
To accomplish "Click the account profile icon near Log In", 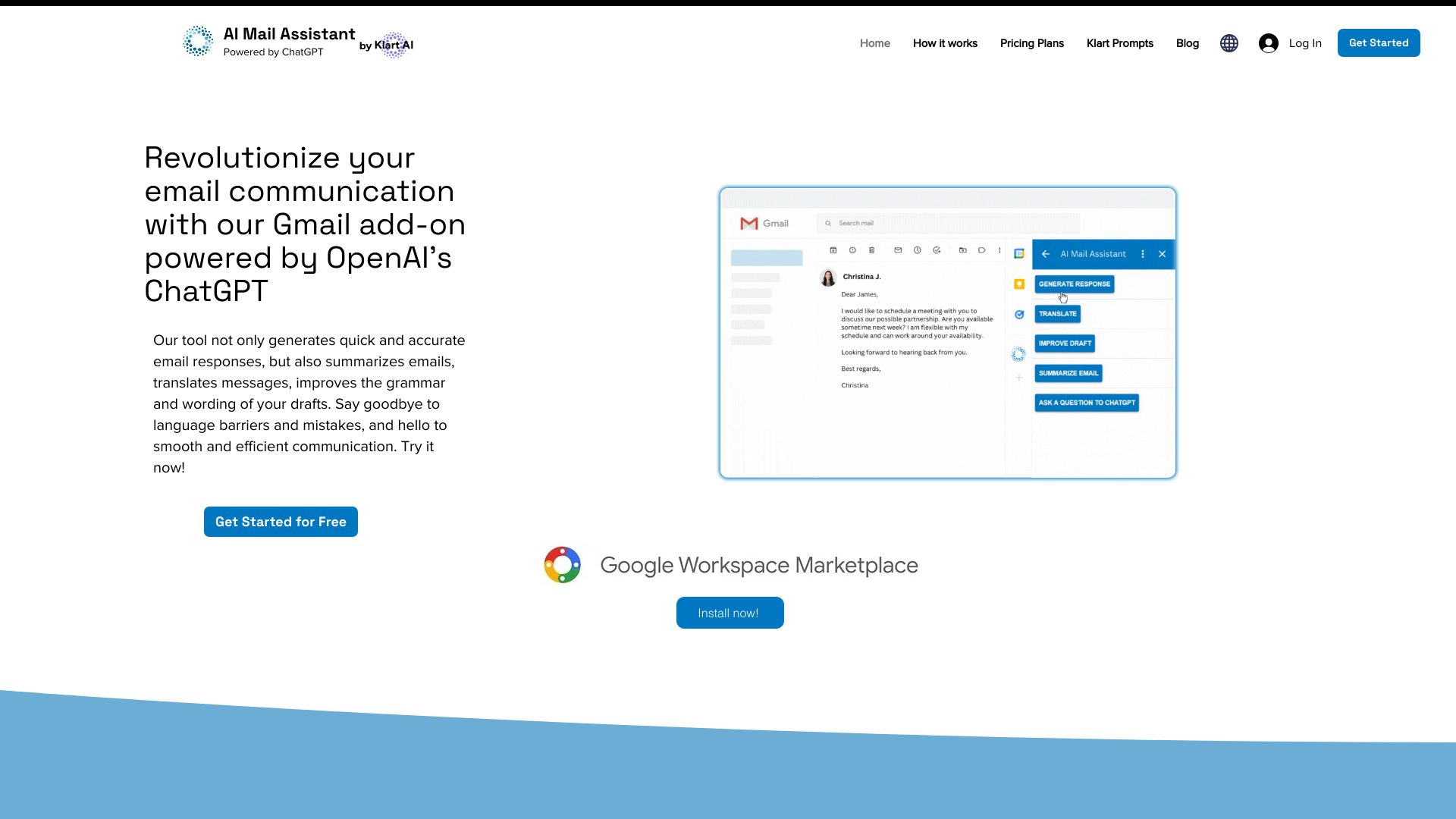I will (x=1267, y=43).
